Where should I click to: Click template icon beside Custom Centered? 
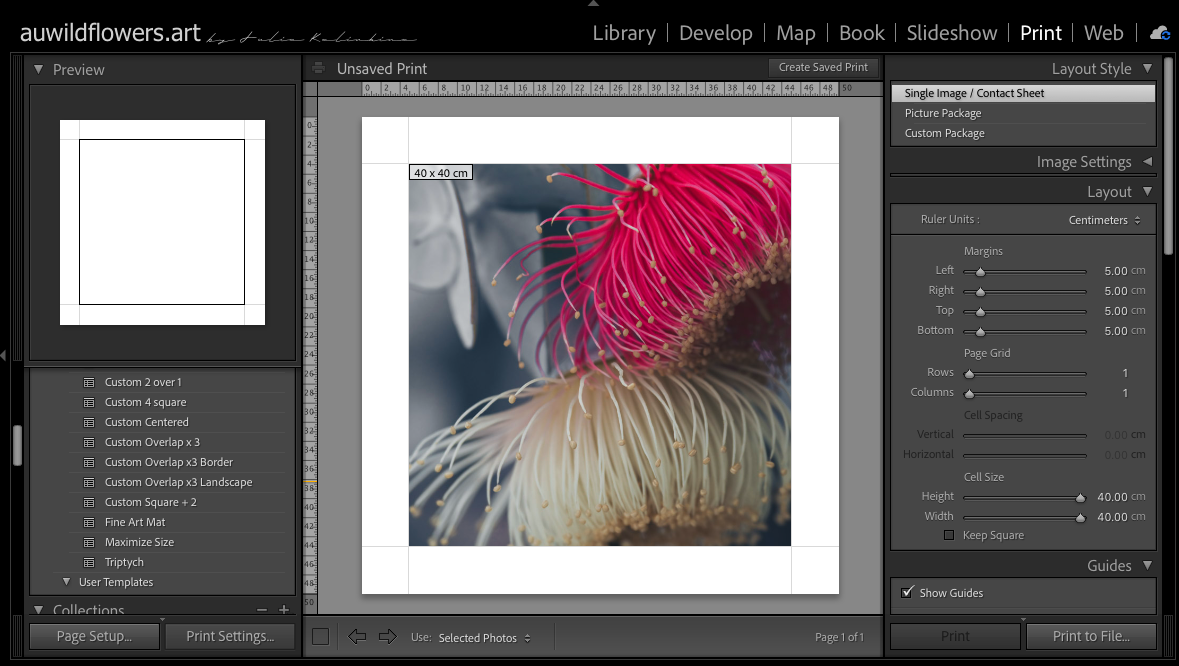(x=89, y=422)
